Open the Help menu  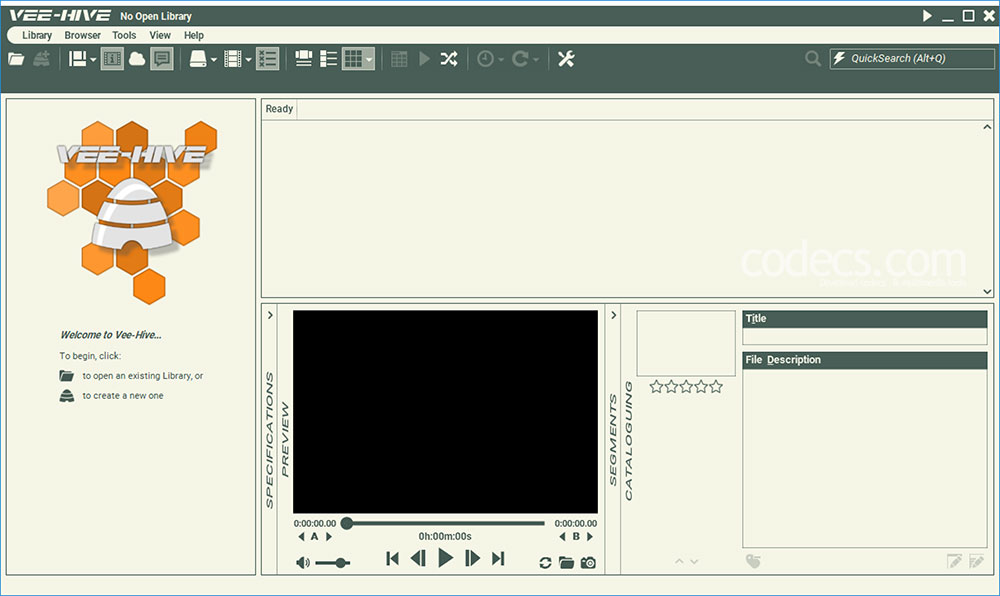click(x=194, y=35)
